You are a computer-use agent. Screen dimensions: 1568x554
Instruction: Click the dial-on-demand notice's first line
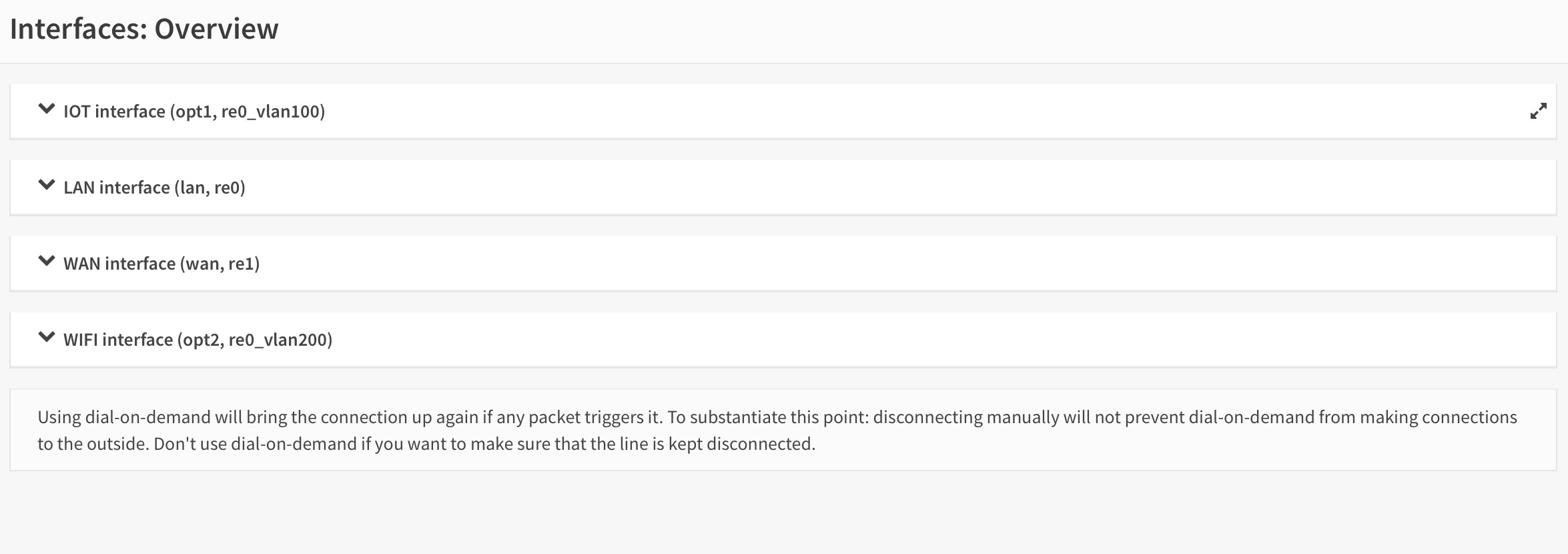coord(777,417)
